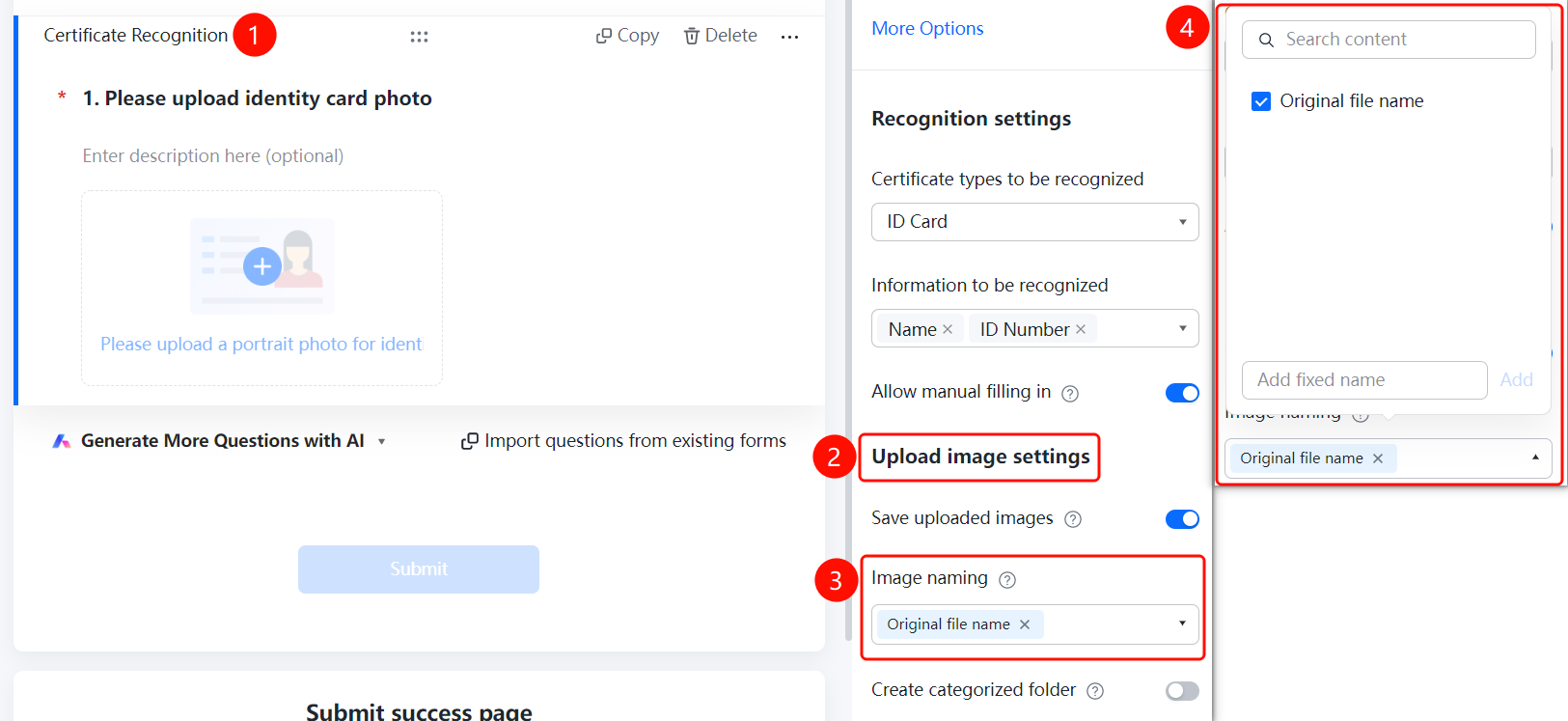Image resolution: width=1568 pixels, height=721 pixels.
Task: Remove Original file name tag in Image naming
Action: click(1025, 624)
